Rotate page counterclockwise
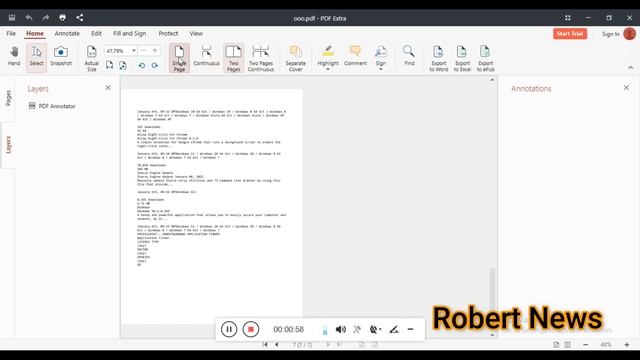Viewport: 640px width, 360px height. tap(142, 65)
